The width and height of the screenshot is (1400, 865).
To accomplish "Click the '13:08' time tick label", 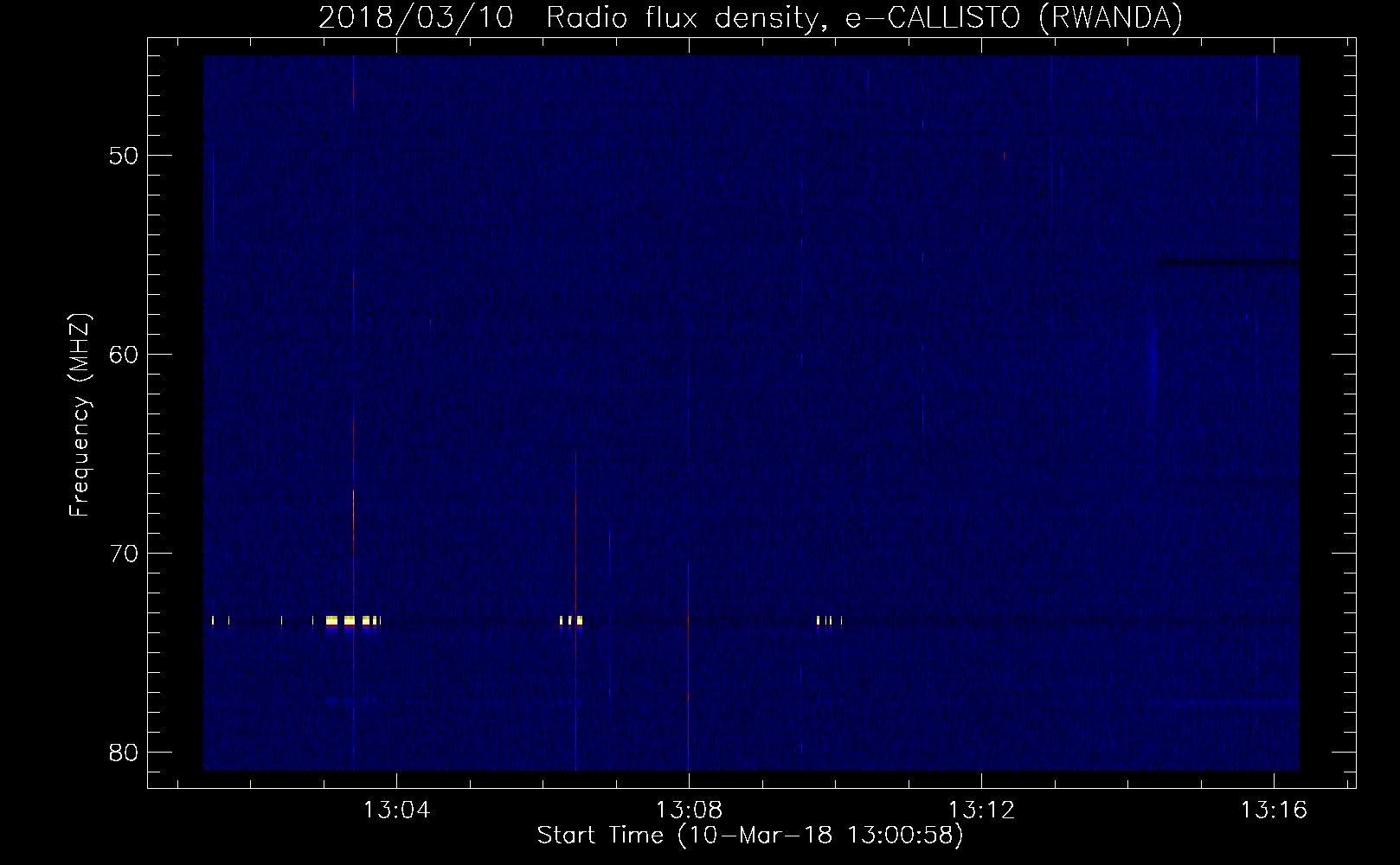I will 689,811.
